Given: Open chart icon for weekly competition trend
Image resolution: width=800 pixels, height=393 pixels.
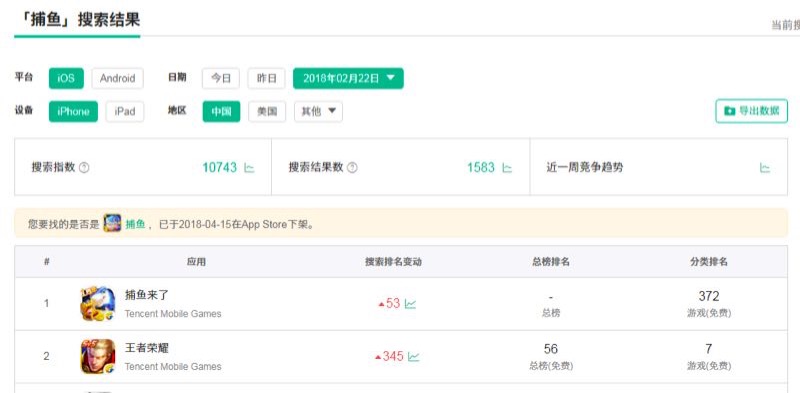Looking at the screenshot, I should coord(765,167).
